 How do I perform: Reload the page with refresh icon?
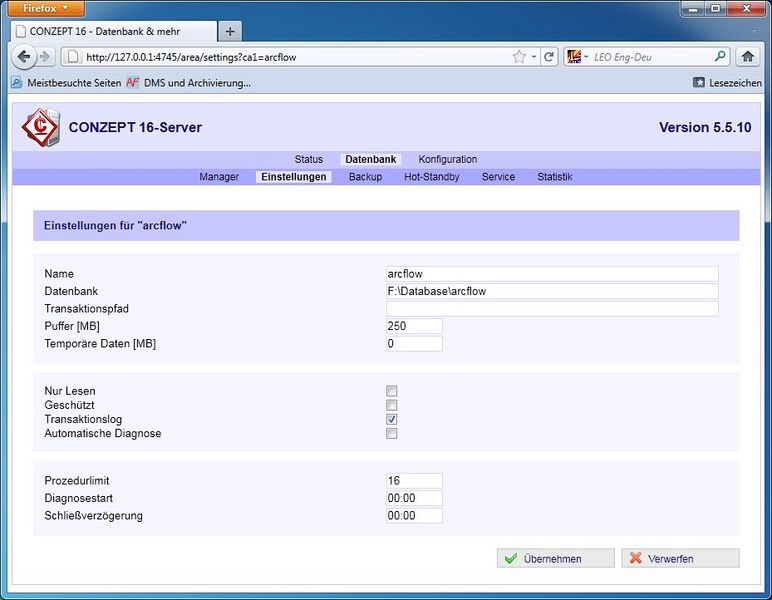[x=548, y=57]
